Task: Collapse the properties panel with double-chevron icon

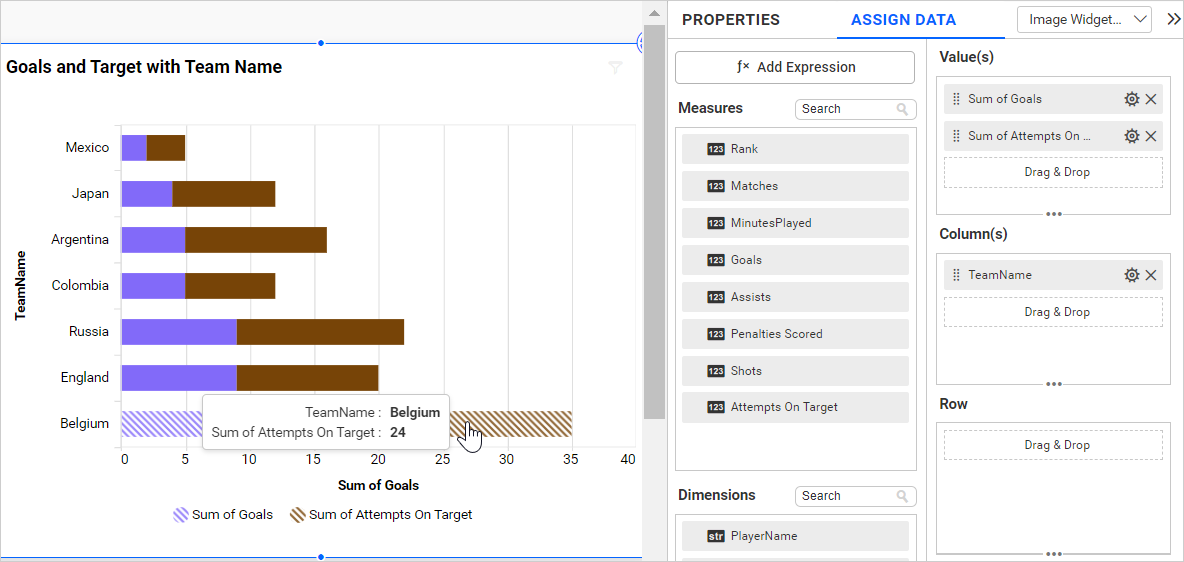Action: click(x=1174, y=19)
